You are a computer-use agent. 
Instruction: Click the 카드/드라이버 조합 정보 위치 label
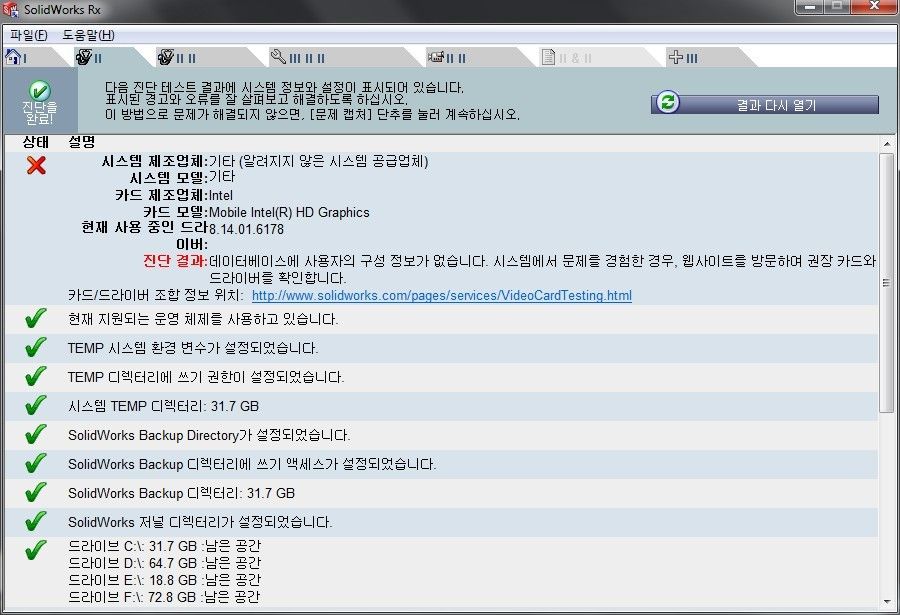click(x=156, y=296)
